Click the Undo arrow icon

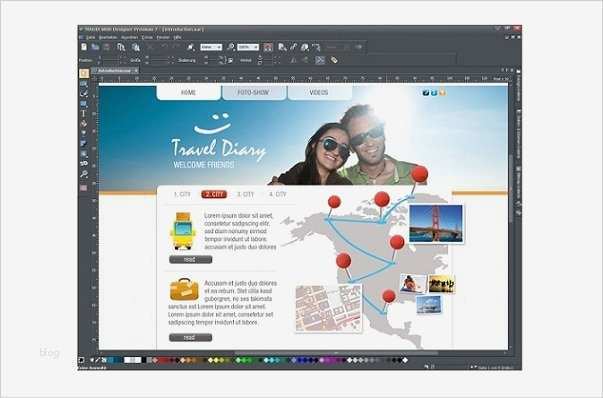165,47
